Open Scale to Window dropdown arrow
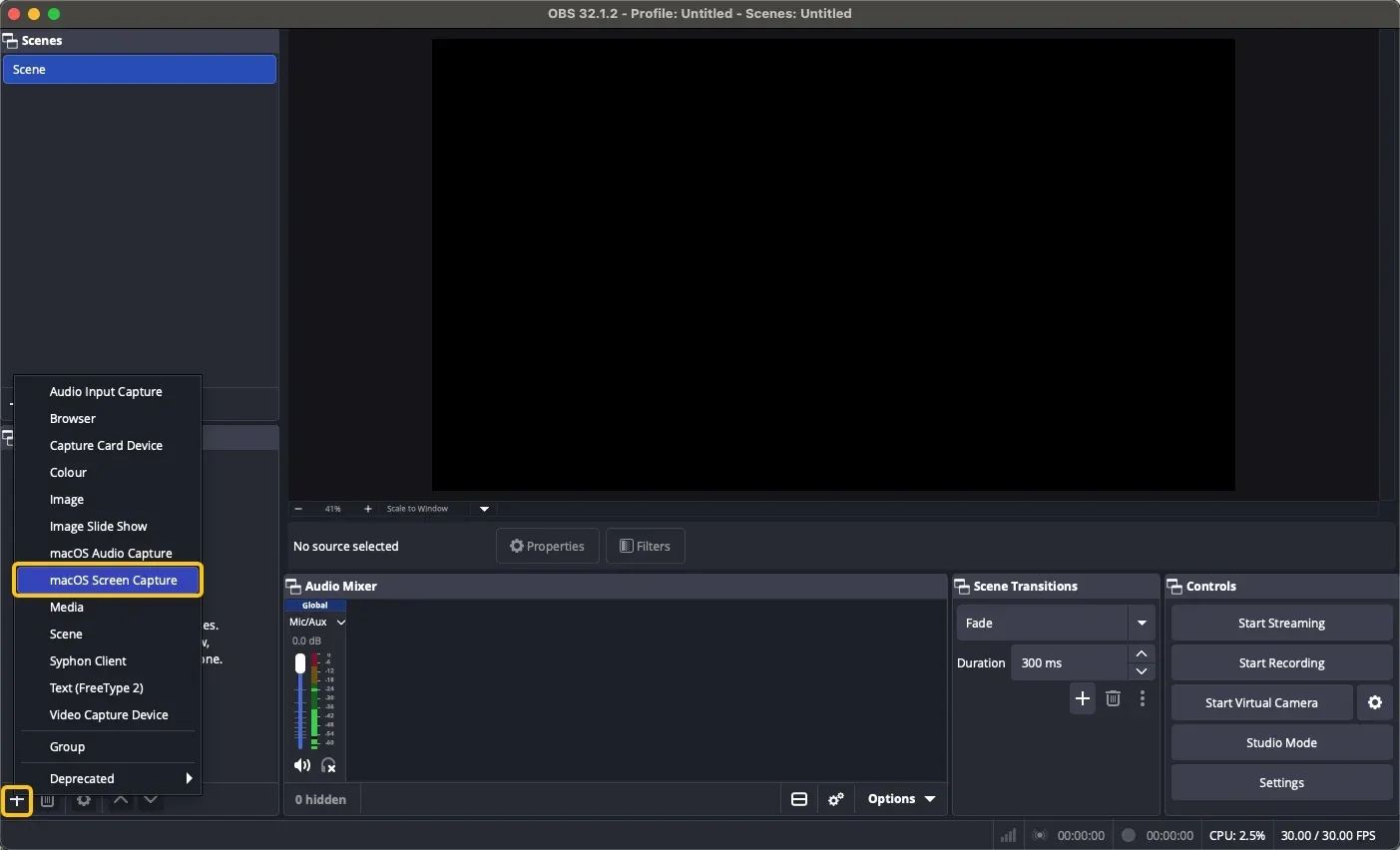Screen dimensions: 1400x850 pyautogui.click(x=484, y=509)
